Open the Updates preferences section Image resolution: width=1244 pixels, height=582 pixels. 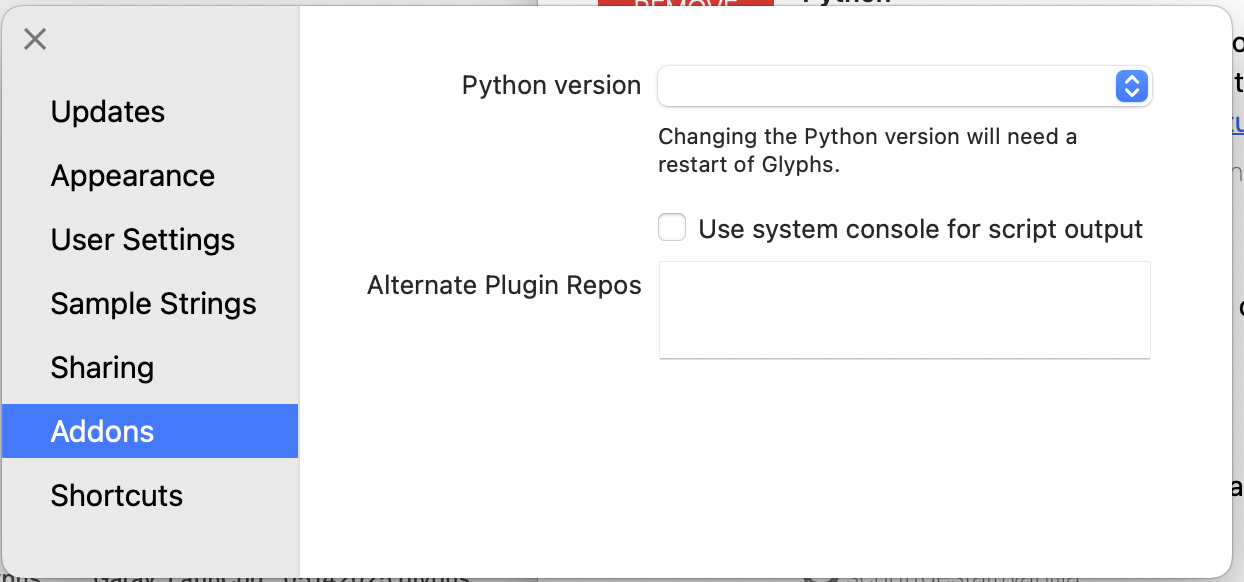[108, 112]
